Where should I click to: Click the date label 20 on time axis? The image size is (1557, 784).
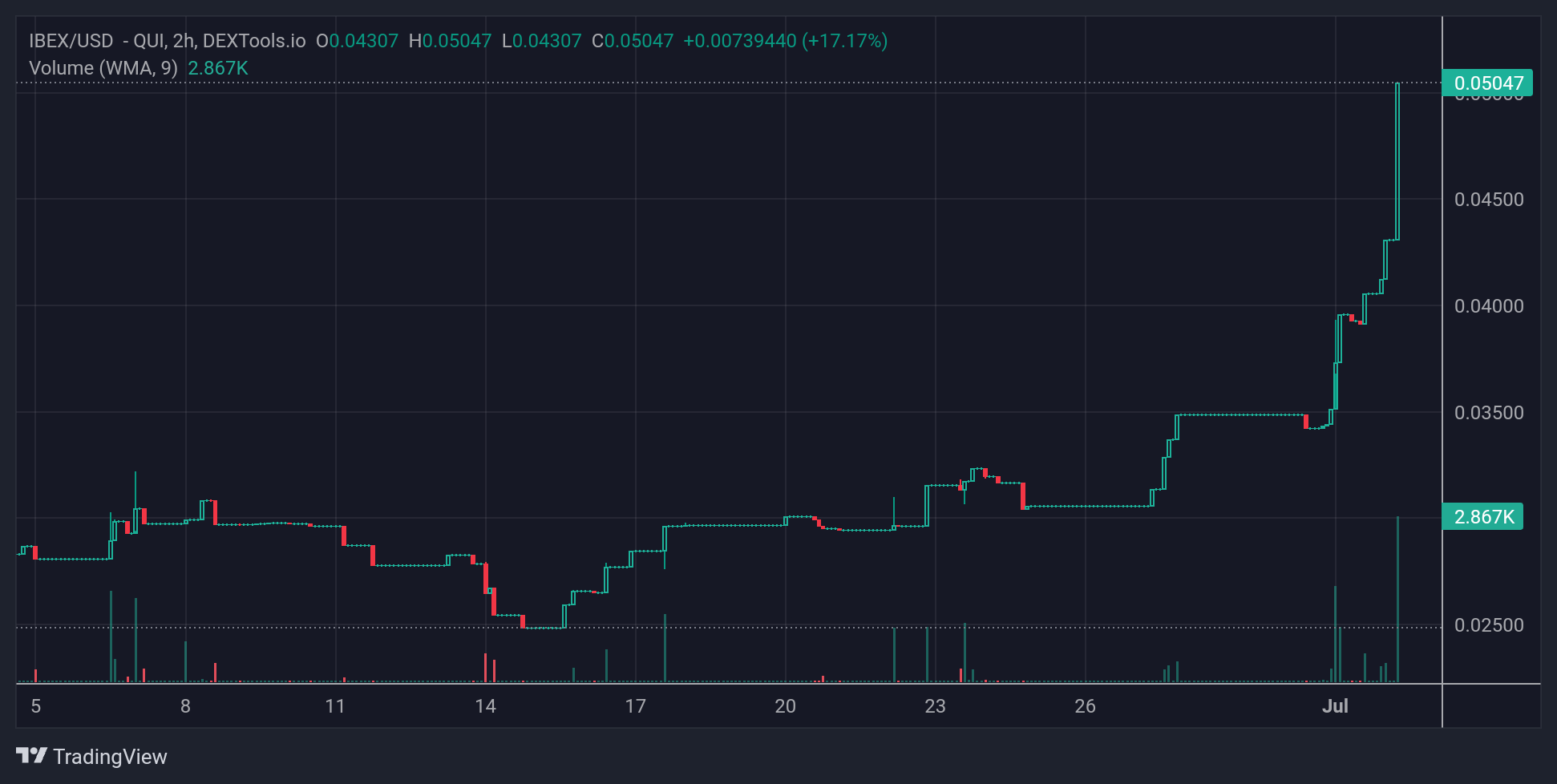point(785,706)
